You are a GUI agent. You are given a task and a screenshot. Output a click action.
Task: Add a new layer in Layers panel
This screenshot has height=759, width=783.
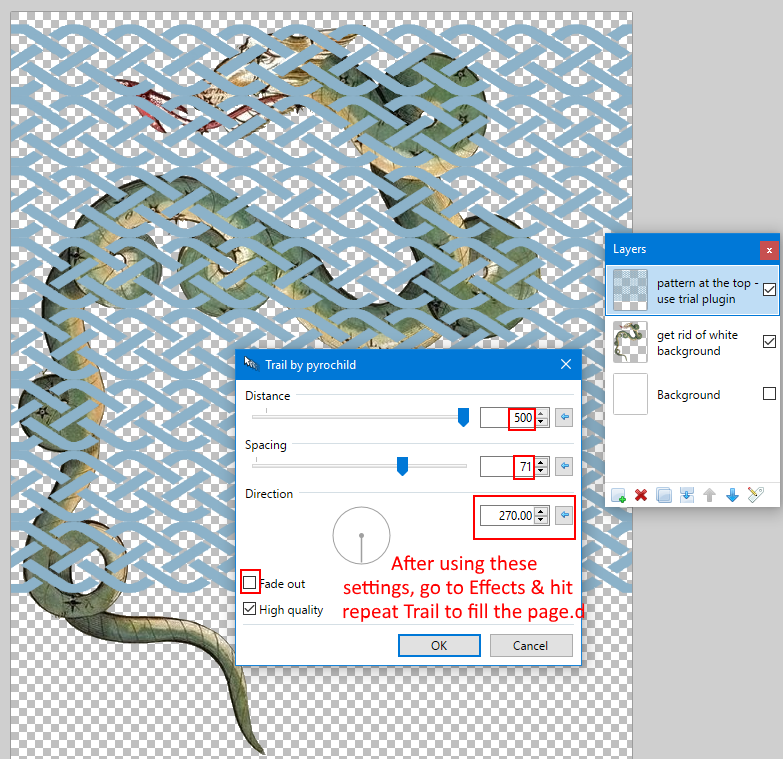click(618, 495)
